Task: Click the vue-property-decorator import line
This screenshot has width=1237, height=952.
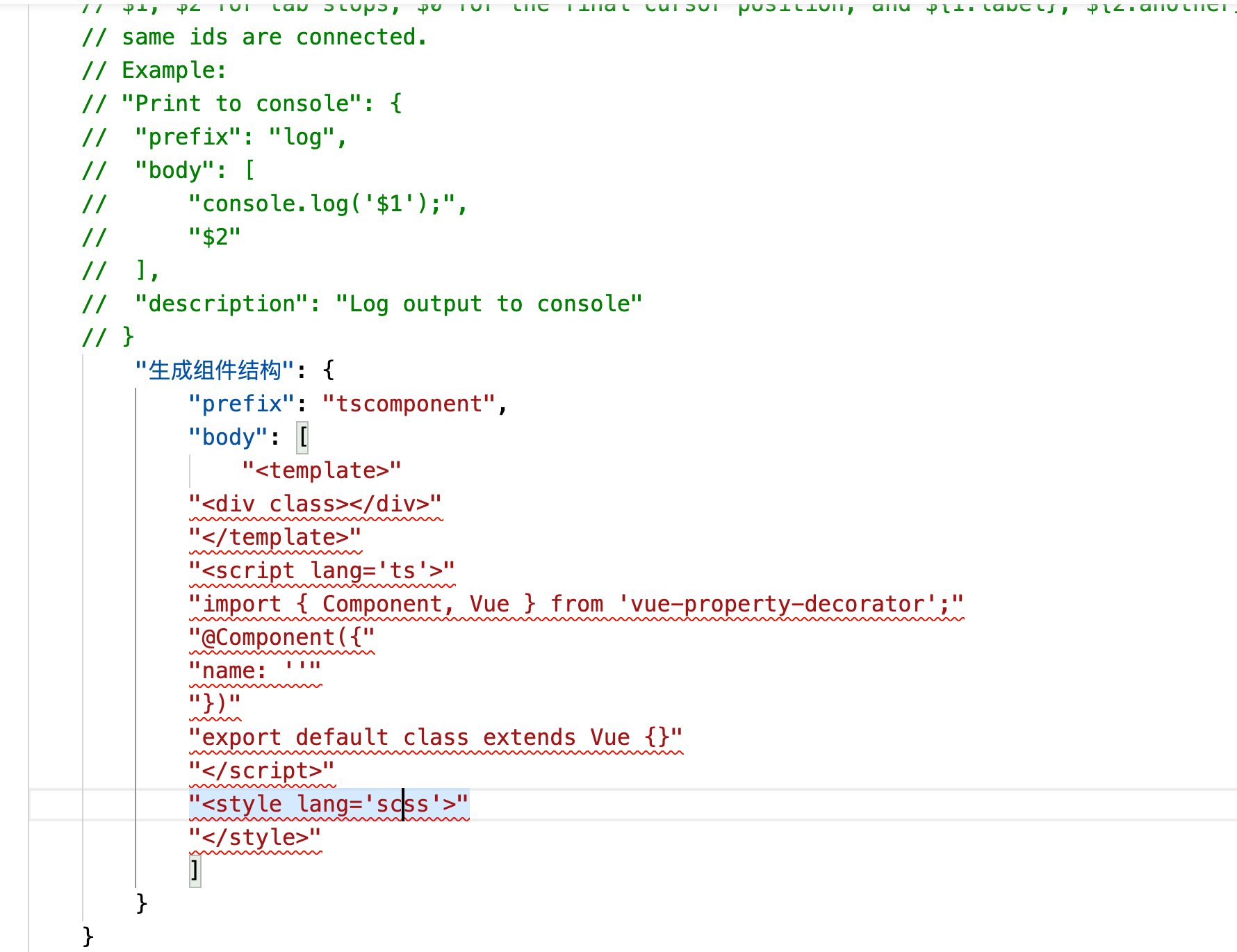Action: 576,604
